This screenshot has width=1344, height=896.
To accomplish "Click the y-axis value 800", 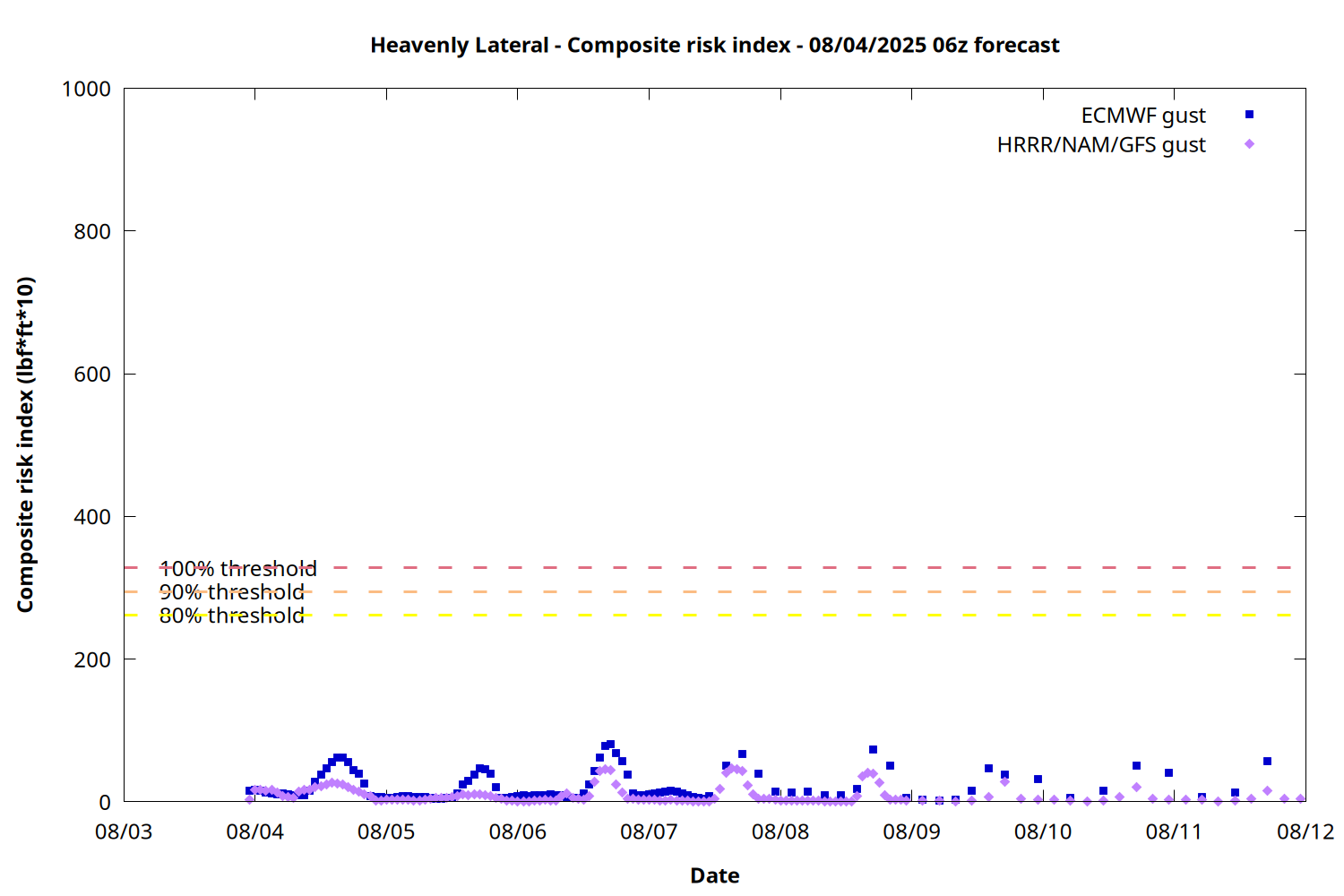I will 92,231.
